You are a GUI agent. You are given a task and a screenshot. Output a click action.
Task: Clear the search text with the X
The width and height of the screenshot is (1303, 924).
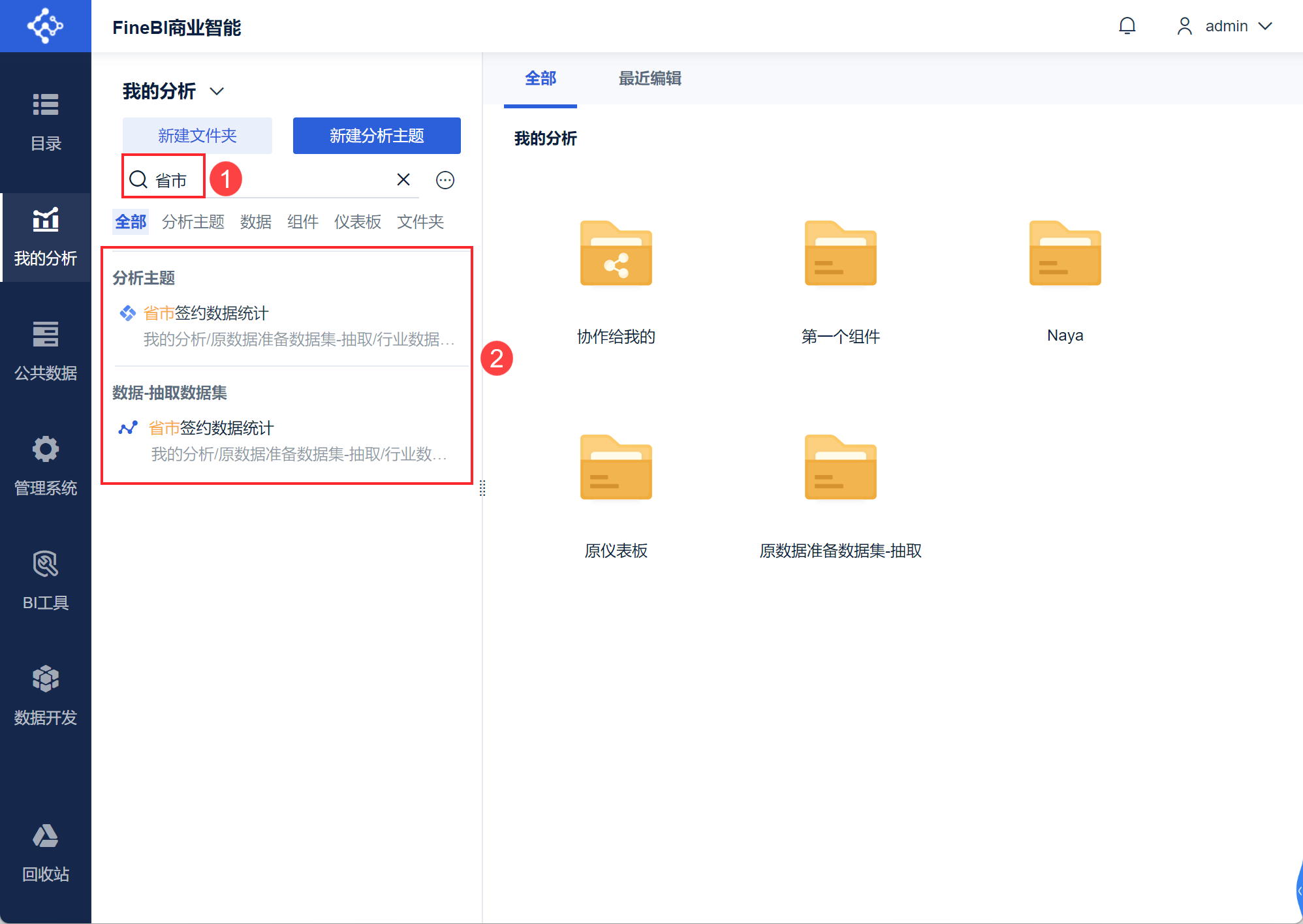pyautogui.click(x=403, y=179)
